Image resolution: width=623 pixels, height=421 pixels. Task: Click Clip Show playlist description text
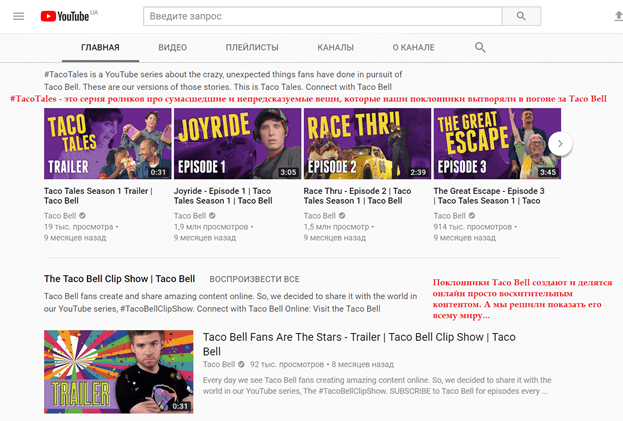tap(230, 302)
